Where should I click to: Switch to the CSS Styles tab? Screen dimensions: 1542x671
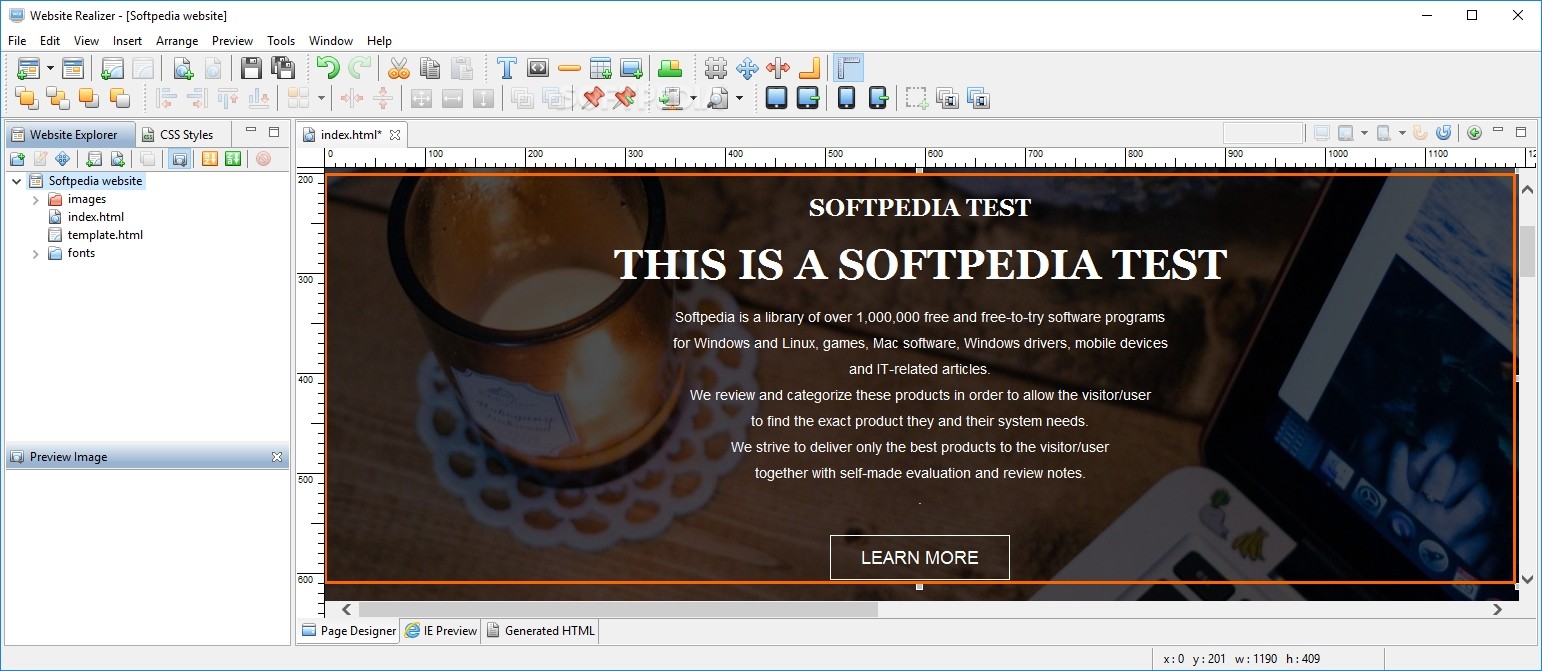tap(177, 134)
